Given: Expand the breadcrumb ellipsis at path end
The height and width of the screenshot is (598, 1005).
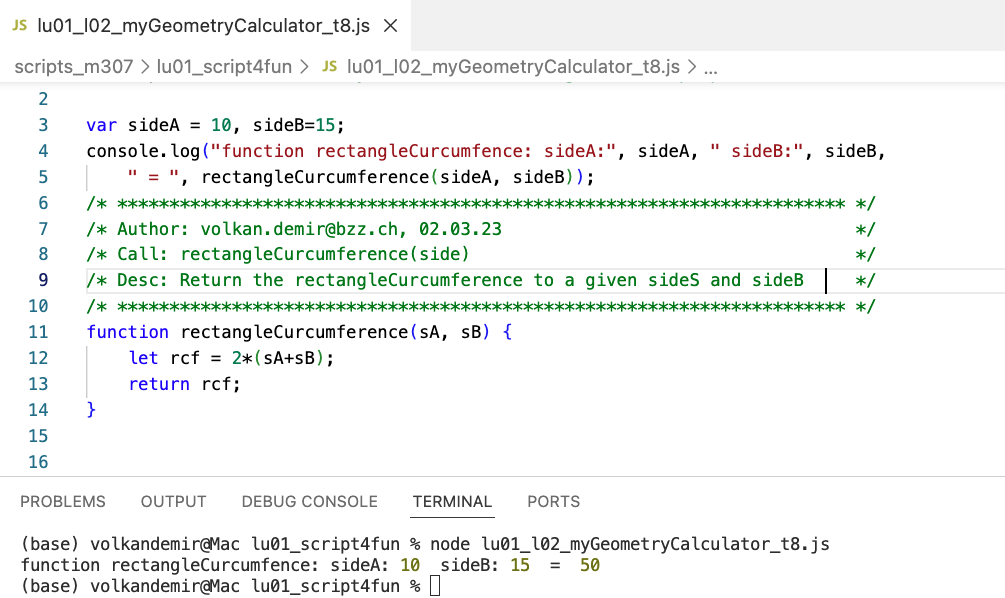Looking at the screenshot, I should click(711, 67).
